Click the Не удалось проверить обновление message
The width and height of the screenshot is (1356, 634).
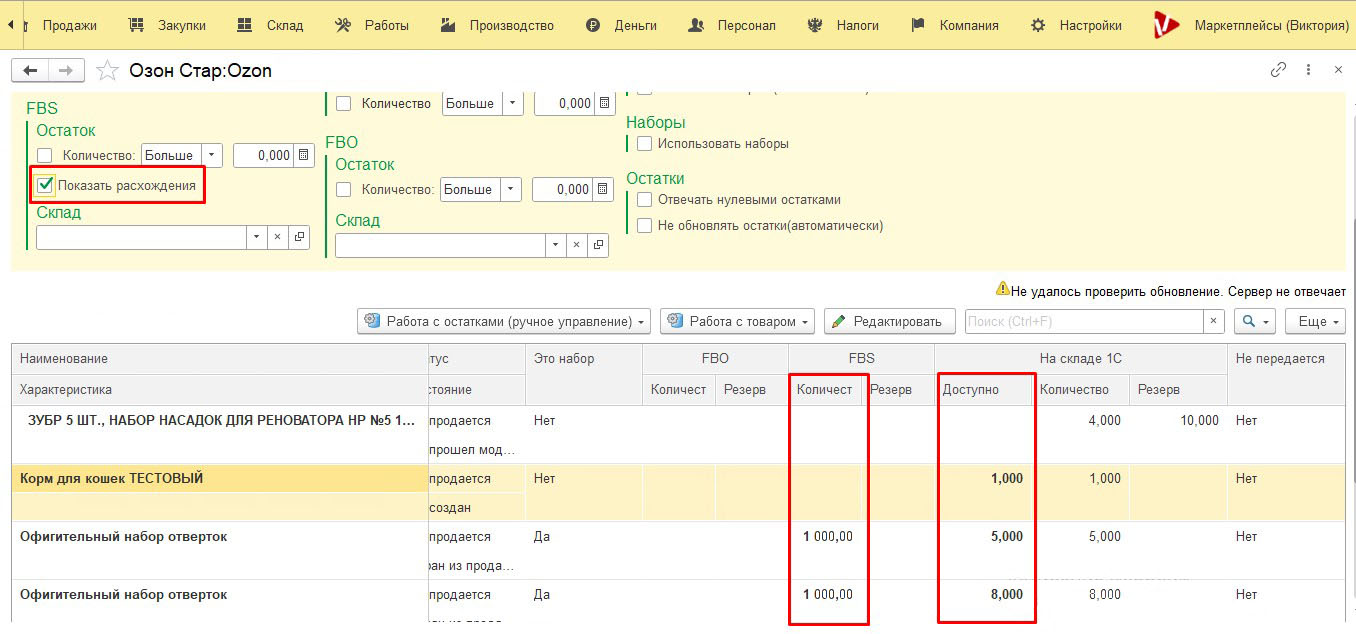pyautogui.click(x=1179, y=291)
